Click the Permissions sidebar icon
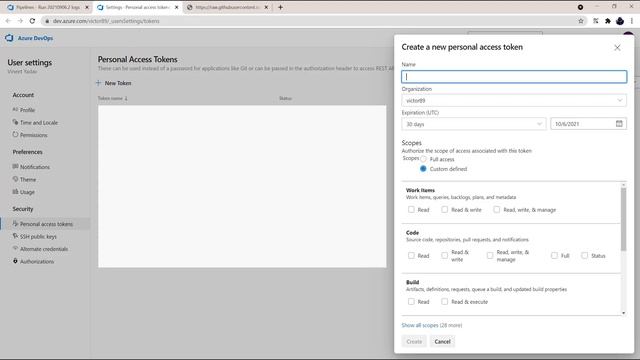This screenshot has width=640, height=360. [15, 134]
